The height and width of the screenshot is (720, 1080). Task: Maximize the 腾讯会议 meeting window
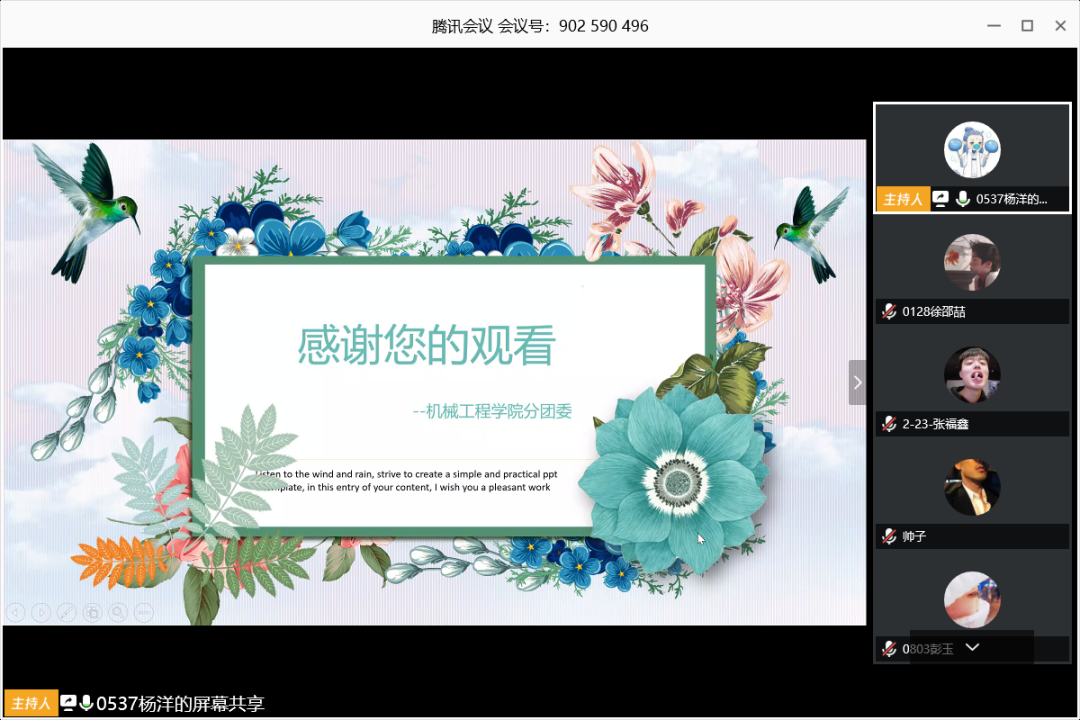tap(1027, 26)
